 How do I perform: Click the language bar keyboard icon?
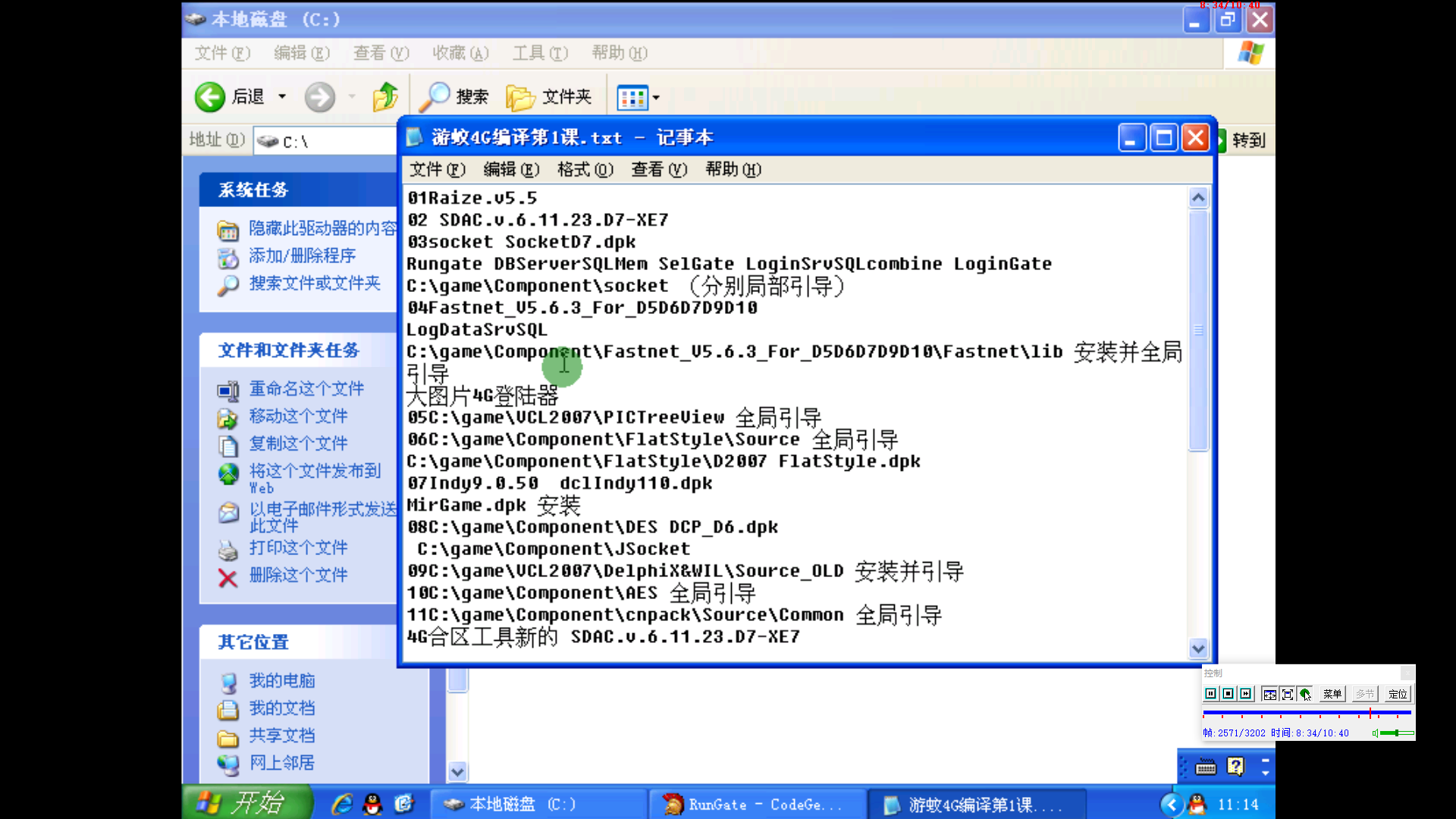point(1206,767)
